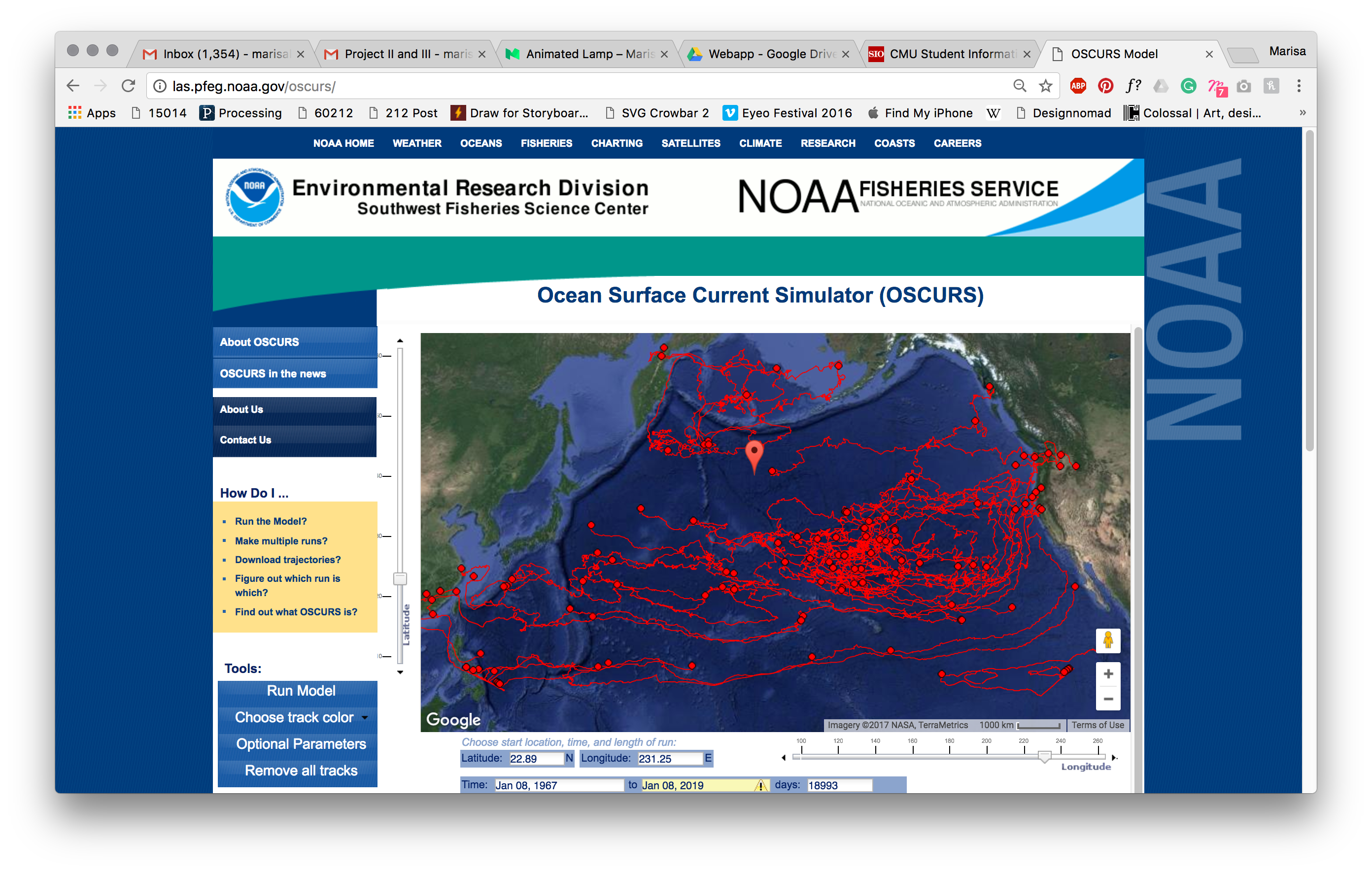This screenshot has width=1372, height=872.
Task: Switch to the Animated Lamp tab
Action: (587, 54)
